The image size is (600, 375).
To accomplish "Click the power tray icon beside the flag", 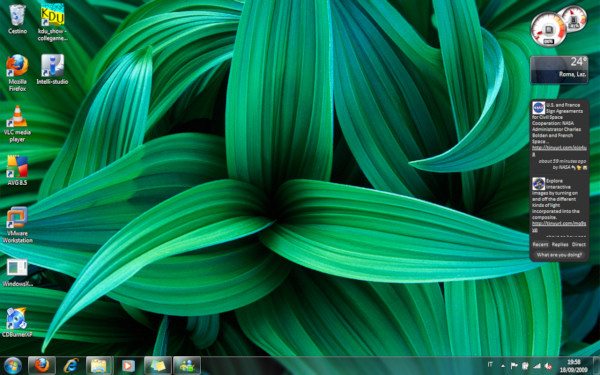I will 525,366.
